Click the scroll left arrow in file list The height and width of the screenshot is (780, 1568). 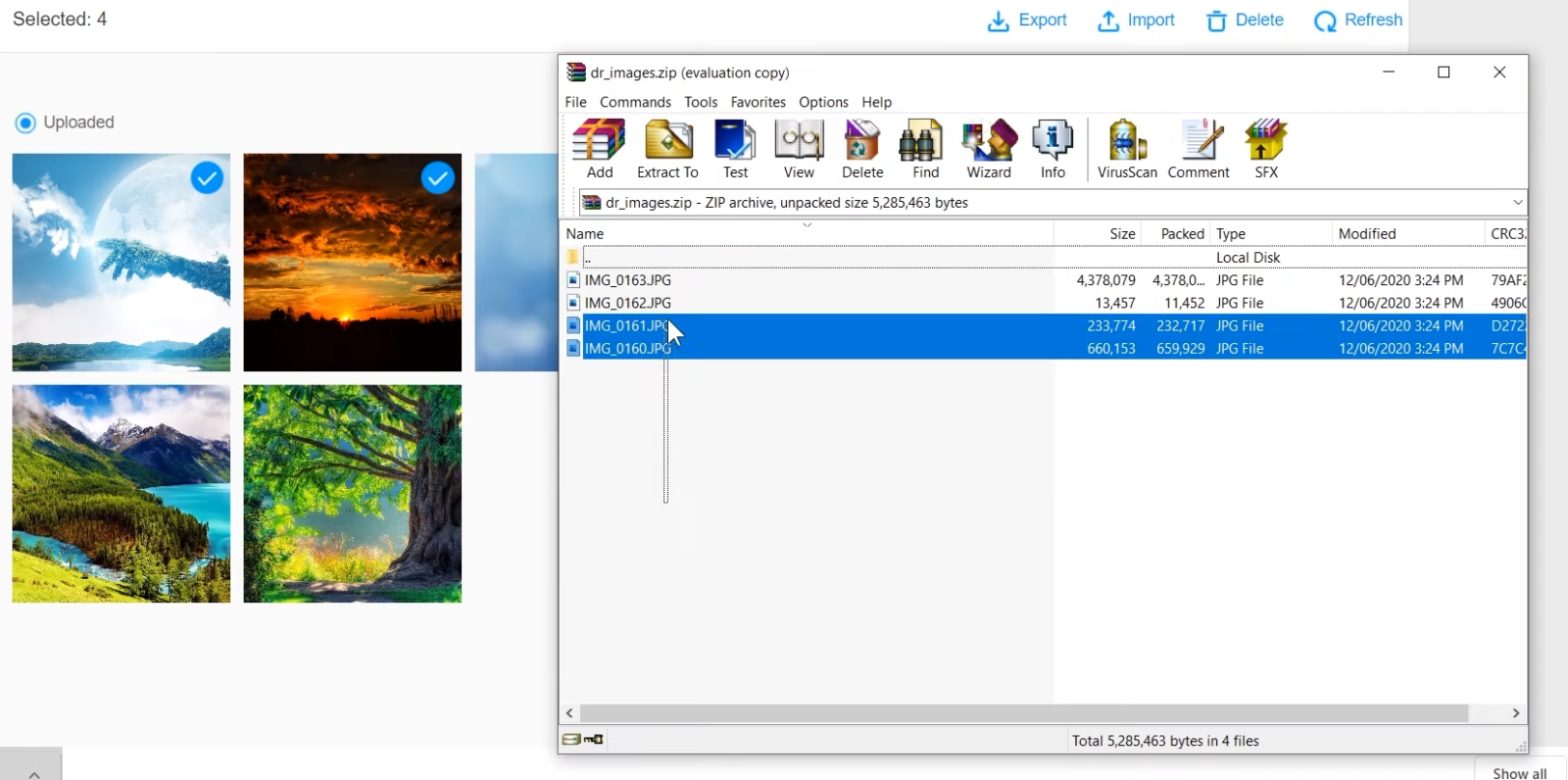pyautogui.click(x=570, y=713)
